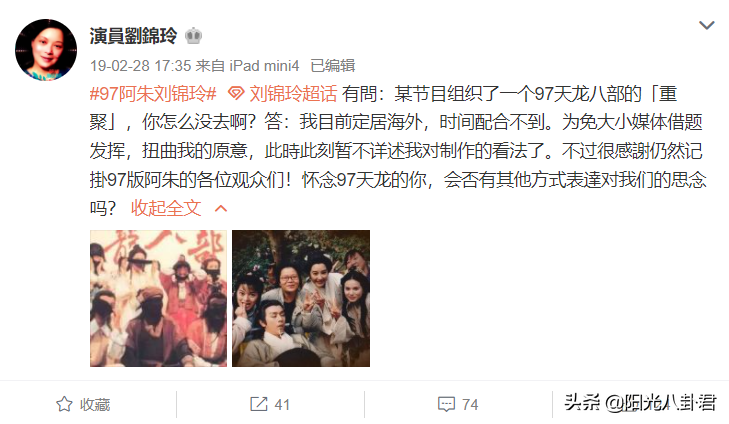729x424 pixels.
Task: Toggle 收藏 to save this post
Action: 95,404
